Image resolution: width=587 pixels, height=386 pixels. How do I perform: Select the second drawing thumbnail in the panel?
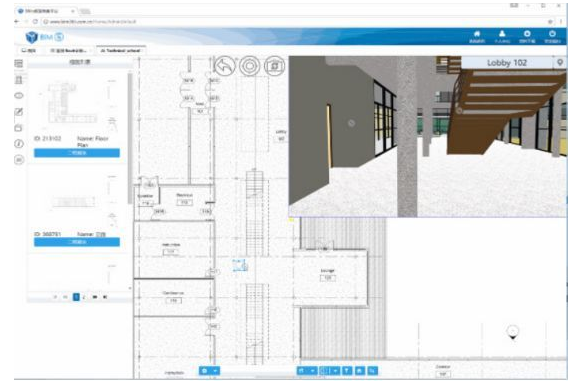coord(77,201)
